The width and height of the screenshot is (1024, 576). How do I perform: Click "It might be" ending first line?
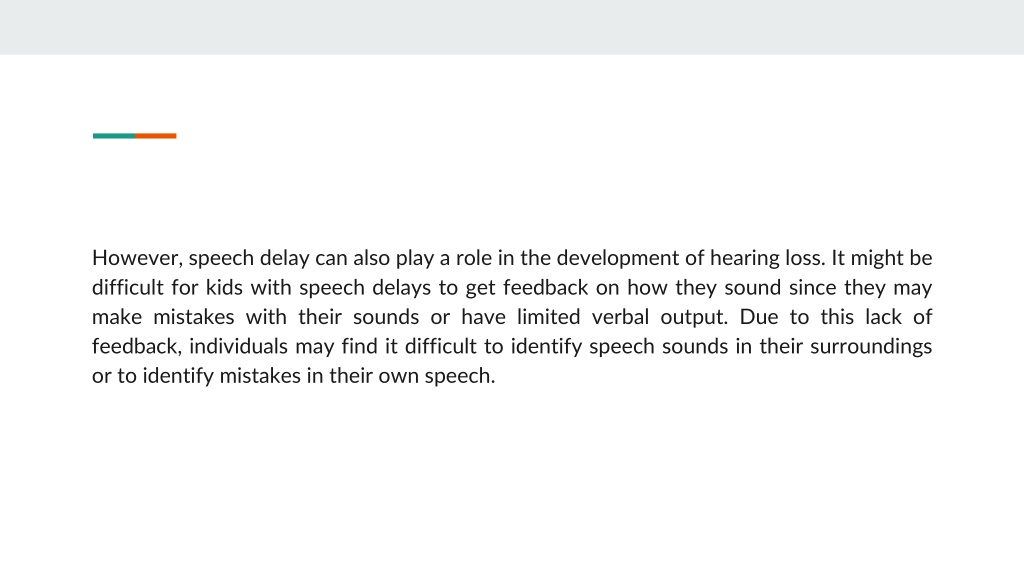tap(882, 258)
